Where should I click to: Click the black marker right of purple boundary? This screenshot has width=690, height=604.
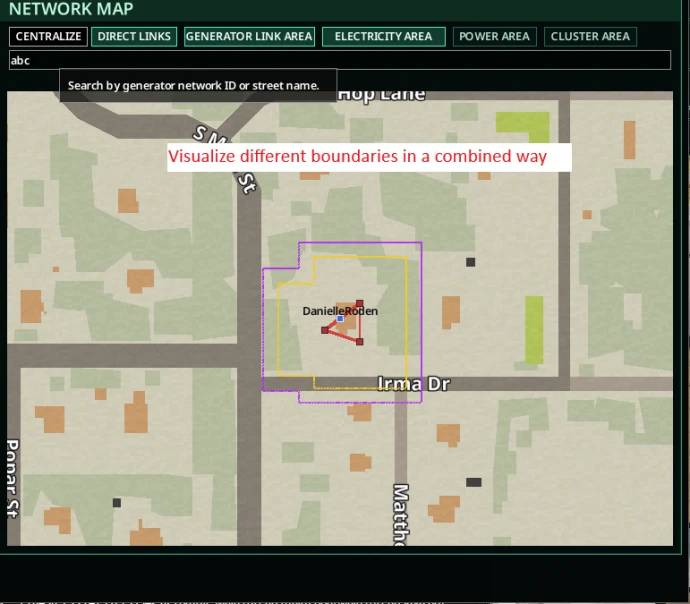470,262
